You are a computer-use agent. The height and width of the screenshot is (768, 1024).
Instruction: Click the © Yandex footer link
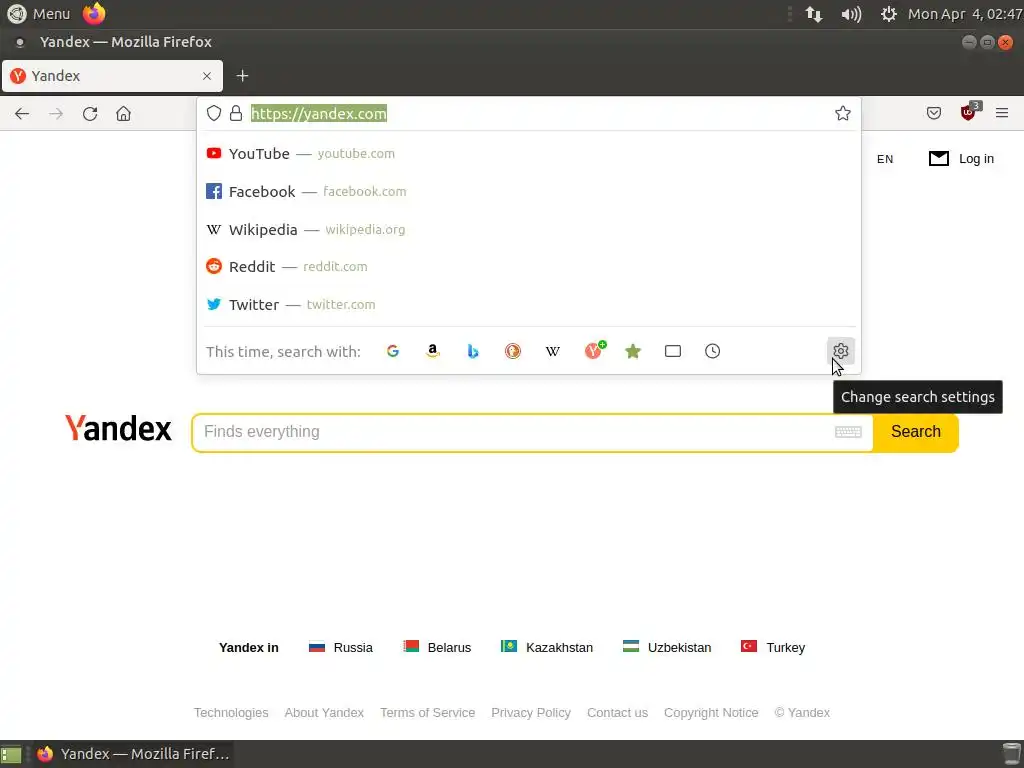[802, 712]
